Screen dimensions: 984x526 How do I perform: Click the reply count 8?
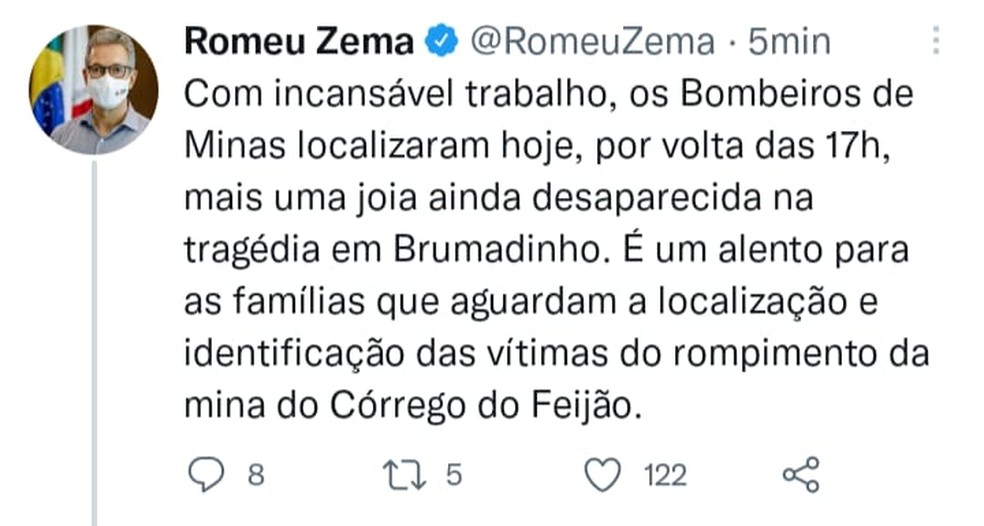(x=255, y=476)
